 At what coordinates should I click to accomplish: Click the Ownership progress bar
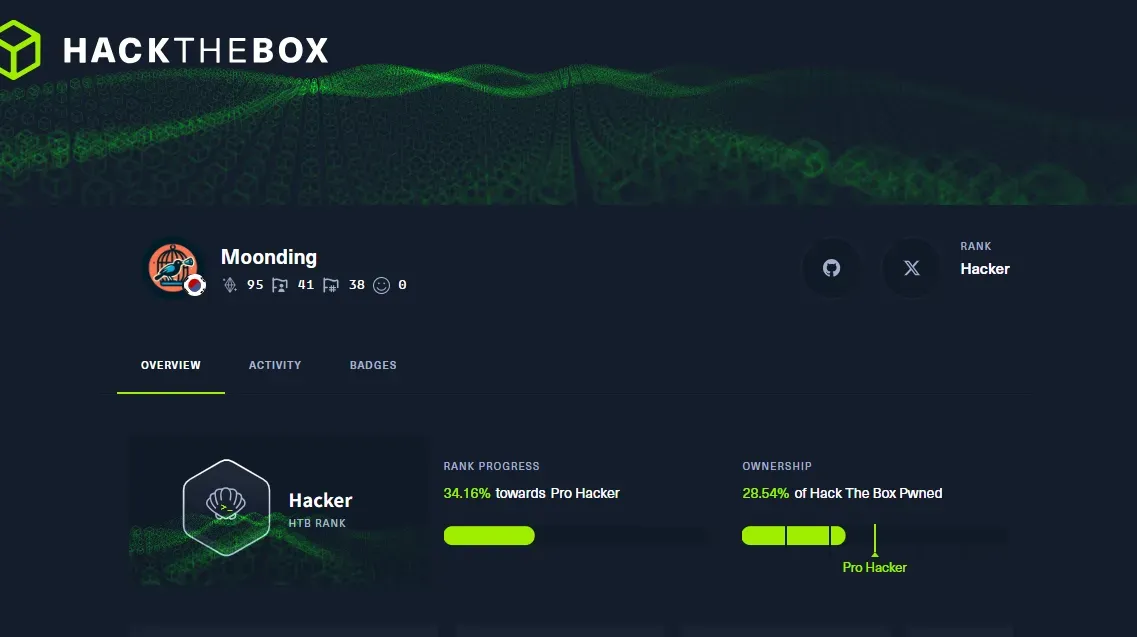[873, 536]
